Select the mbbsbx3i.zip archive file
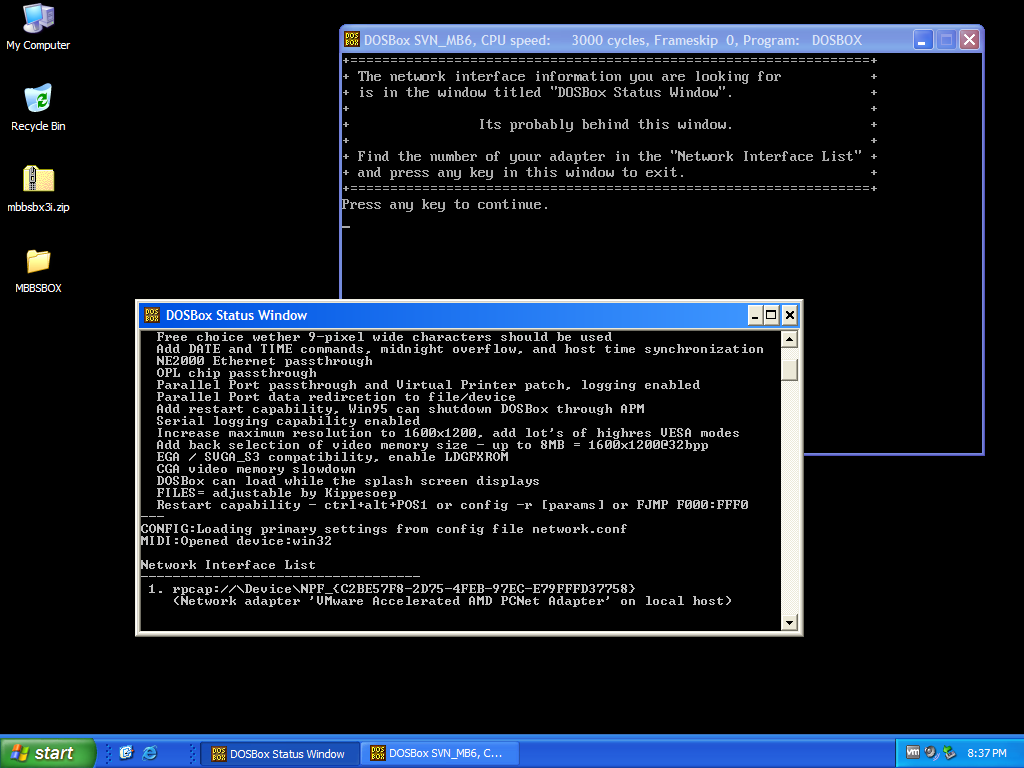 38,181
